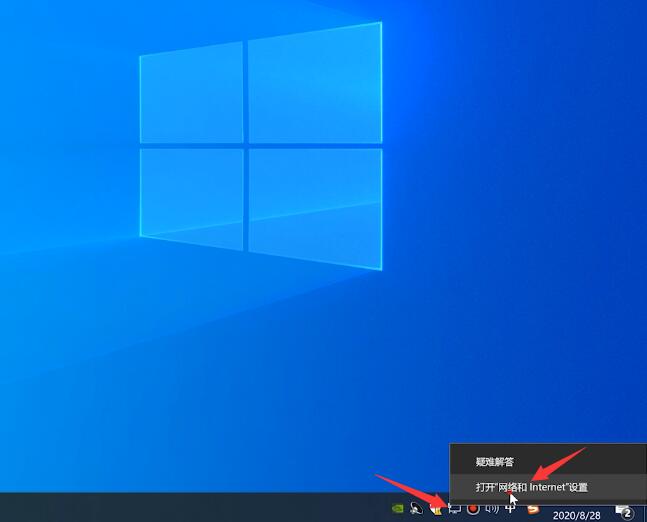Click the satellite dish tray icon
Viewport: 647px width, 522px height.
[x=416, y=508]
